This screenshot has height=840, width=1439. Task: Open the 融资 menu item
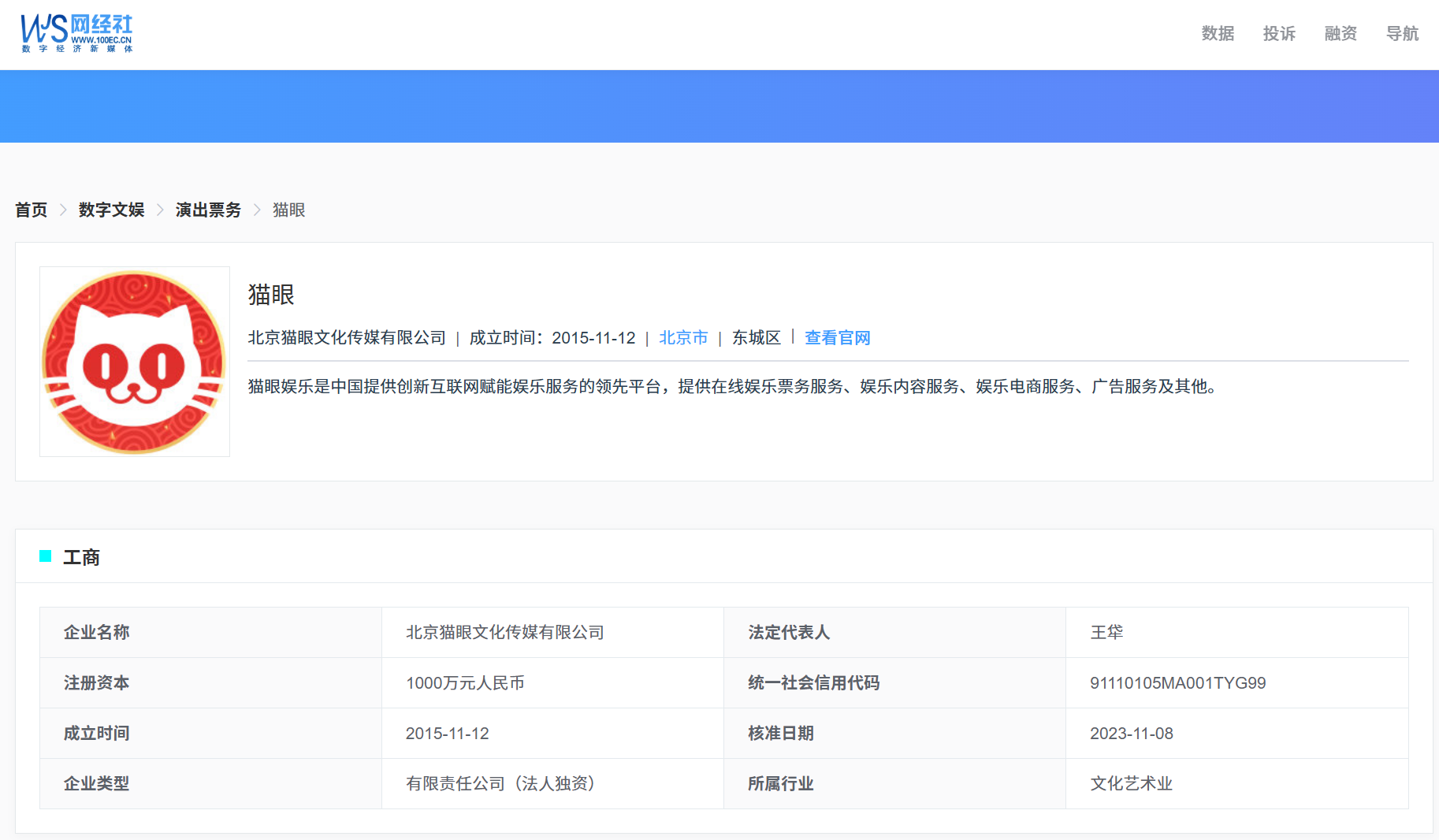coord(1340,33)
